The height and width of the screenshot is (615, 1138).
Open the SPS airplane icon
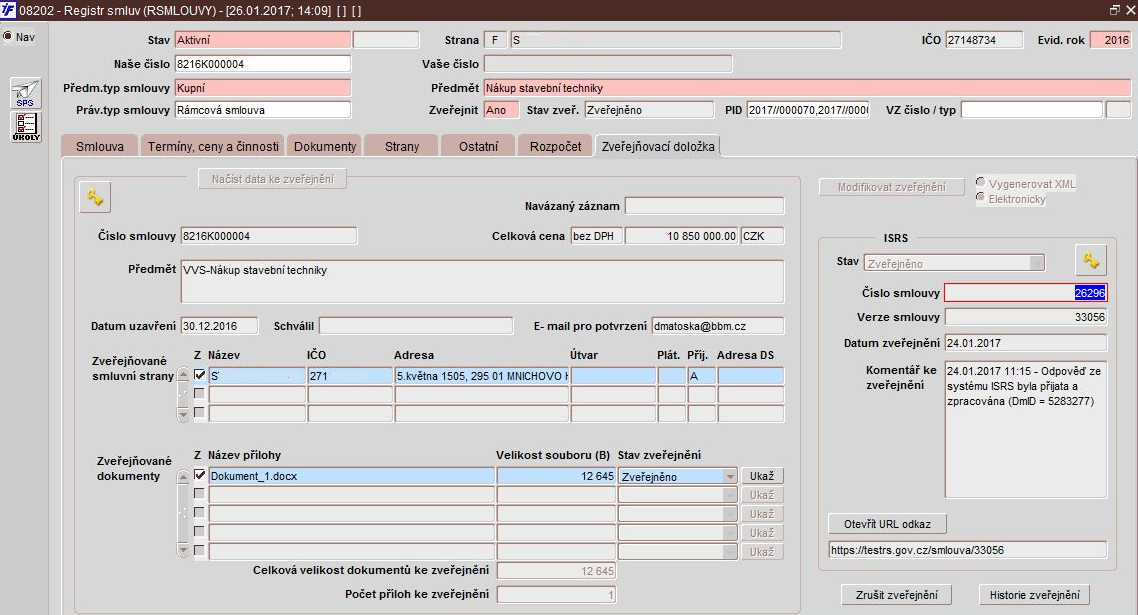[25, 94]
